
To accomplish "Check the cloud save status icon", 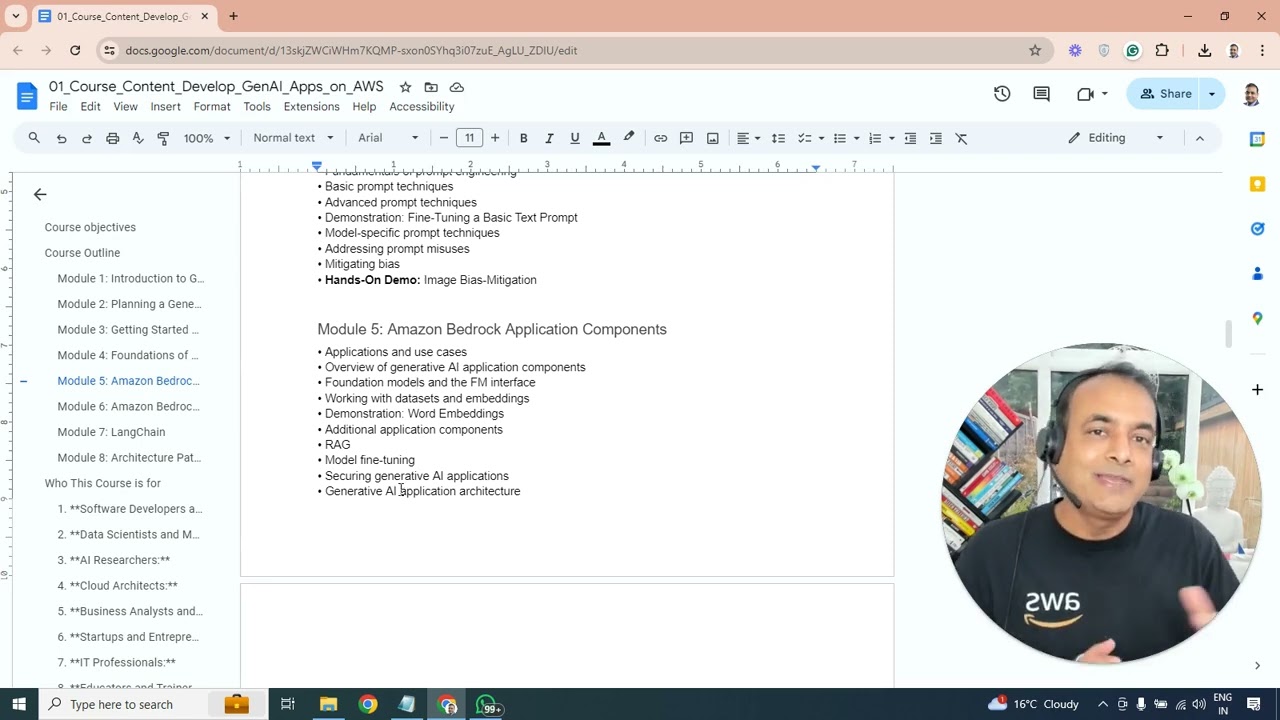I will 457,87.
